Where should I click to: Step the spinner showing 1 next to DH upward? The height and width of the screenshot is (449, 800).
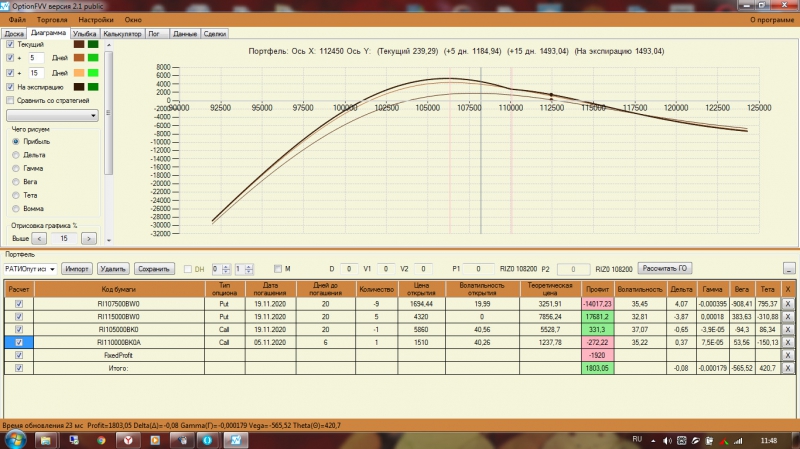(248, 266)
